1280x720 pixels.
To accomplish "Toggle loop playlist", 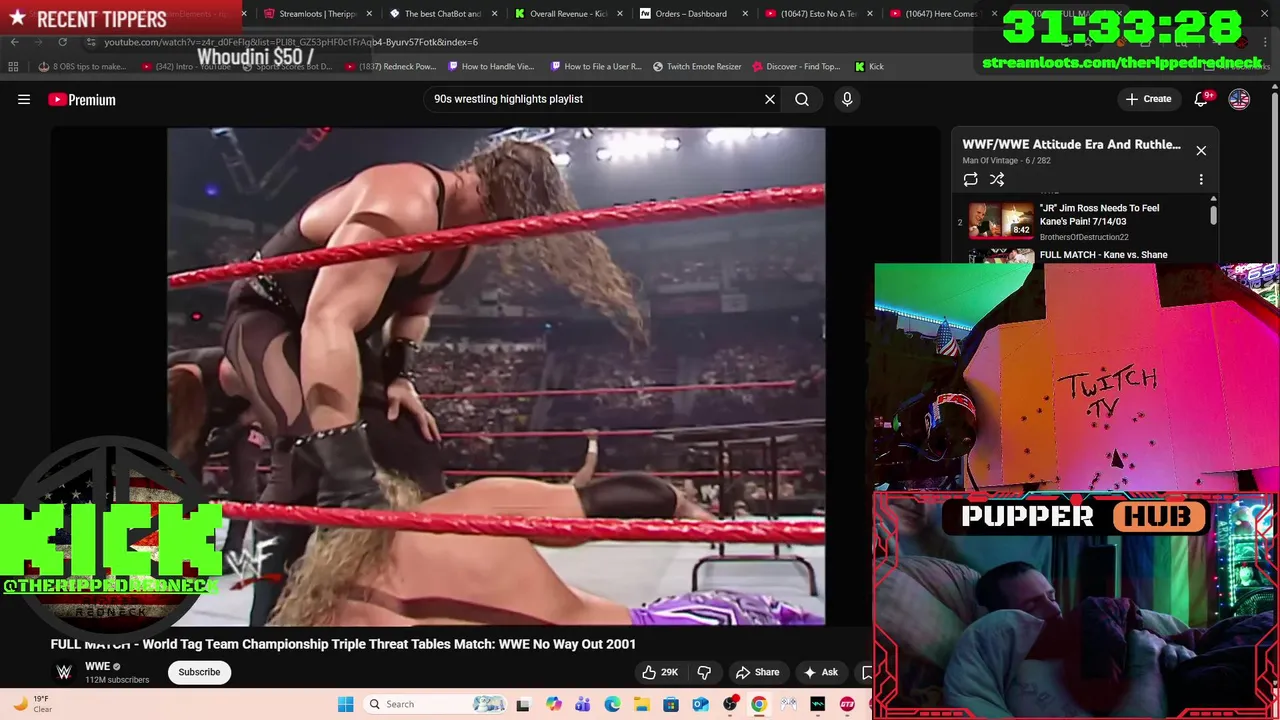I will pyautogui.click(x=970, y=179).
